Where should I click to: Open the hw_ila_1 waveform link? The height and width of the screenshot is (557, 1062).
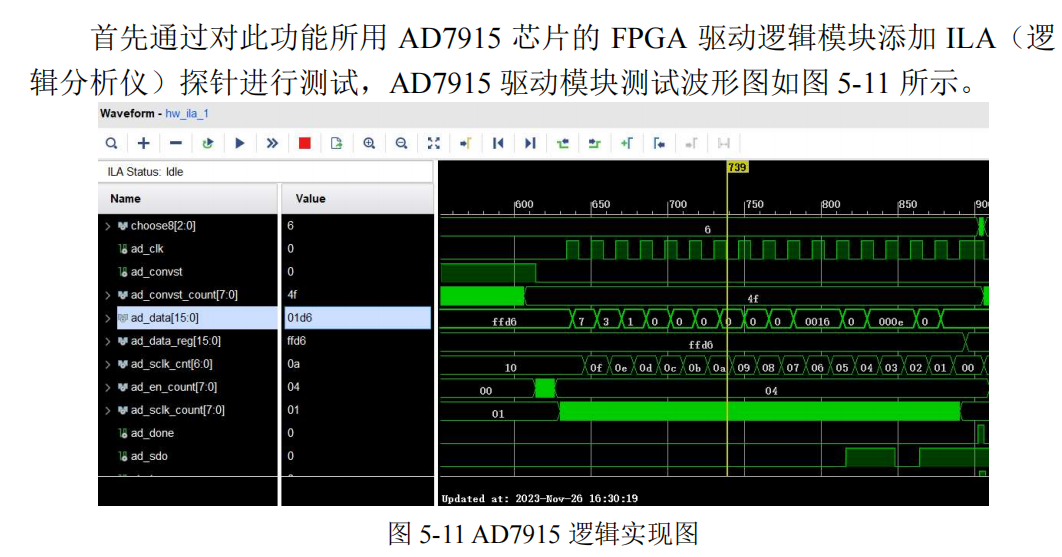pyautogui.click(x=187, y=114)
